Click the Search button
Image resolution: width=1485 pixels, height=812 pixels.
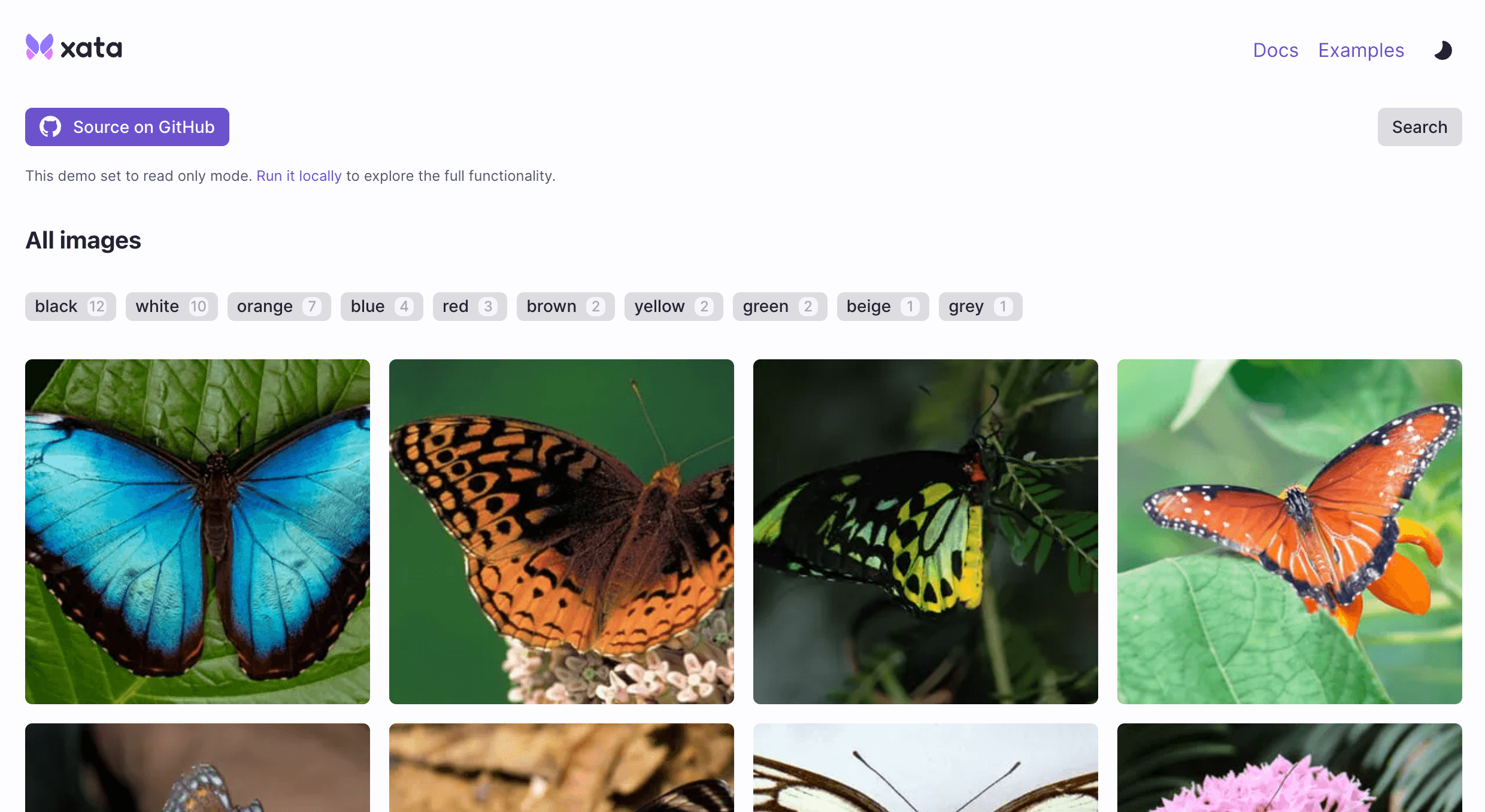(1419, 126)
